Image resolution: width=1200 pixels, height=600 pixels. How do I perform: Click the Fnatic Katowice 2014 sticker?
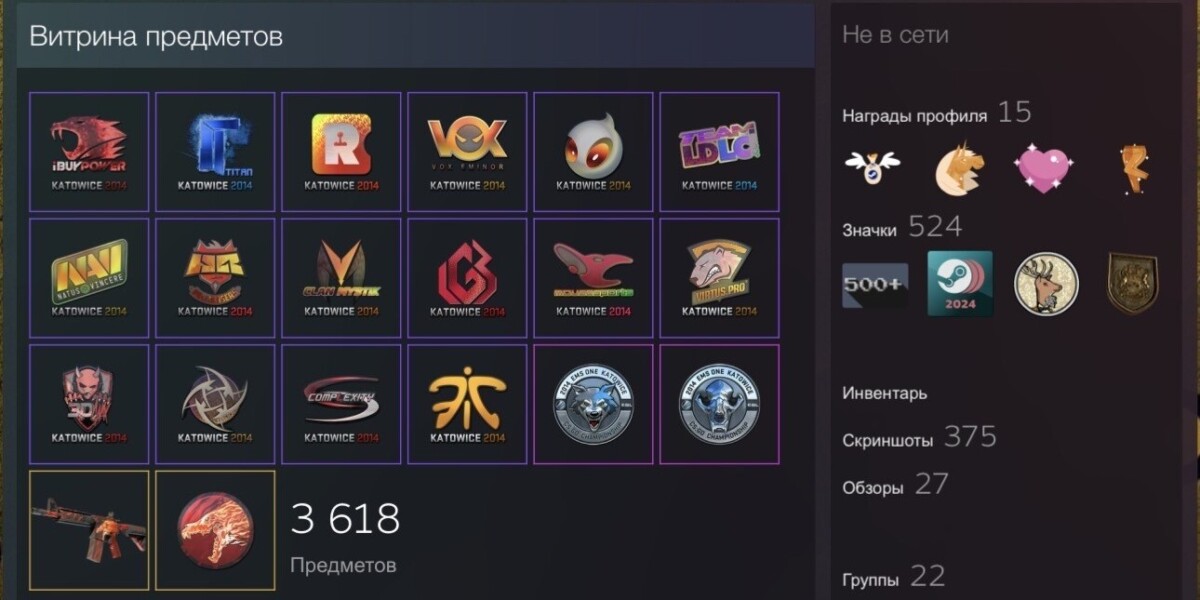[467, 404]
